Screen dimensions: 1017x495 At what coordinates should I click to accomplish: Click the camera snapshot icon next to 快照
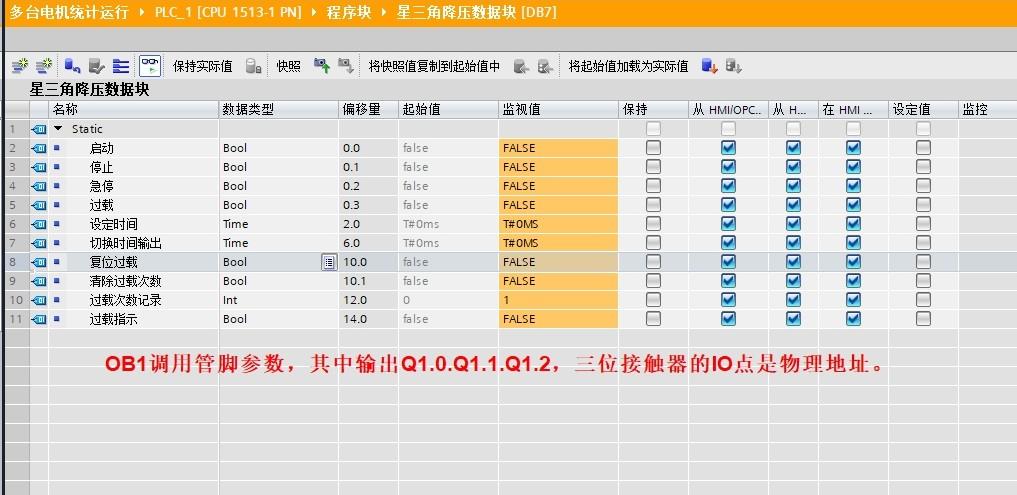(x=322, y=66)
